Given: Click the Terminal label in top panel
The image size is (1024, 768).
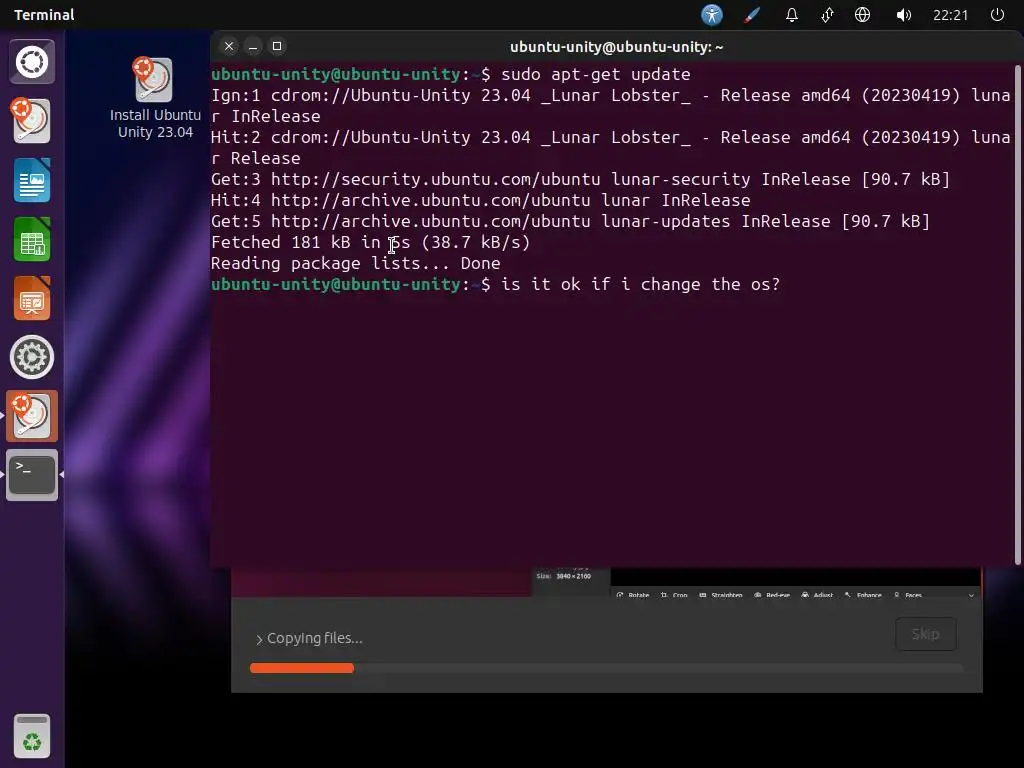Looking at the screenshot, I should (44, 14).
